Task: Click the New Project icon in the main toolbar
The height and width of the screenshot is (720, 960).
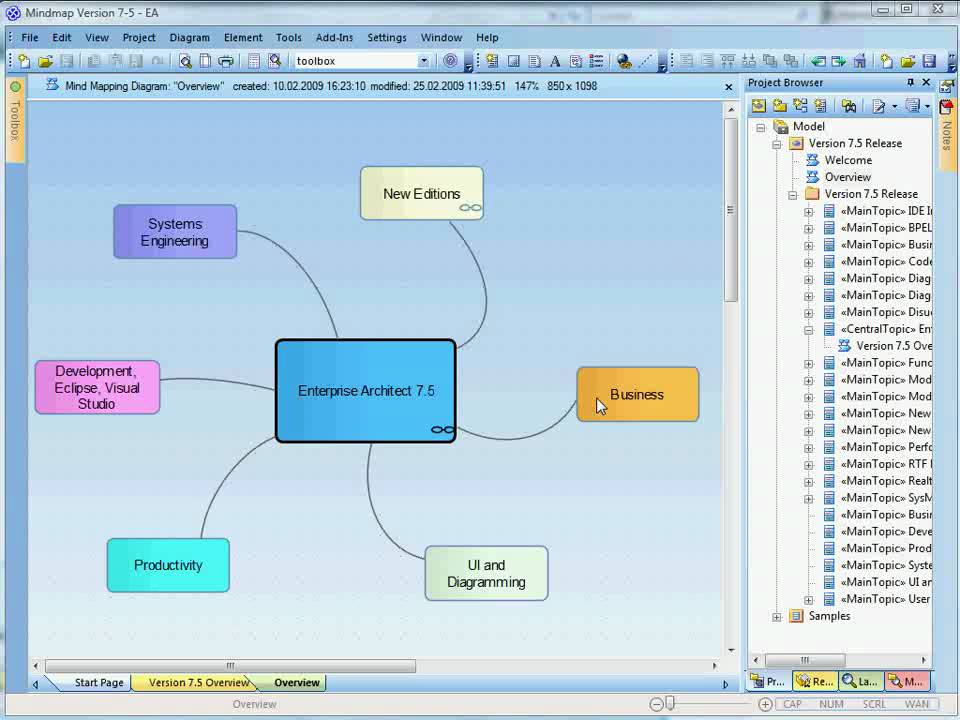Action: pyautogui.click(x=24, y=61)
